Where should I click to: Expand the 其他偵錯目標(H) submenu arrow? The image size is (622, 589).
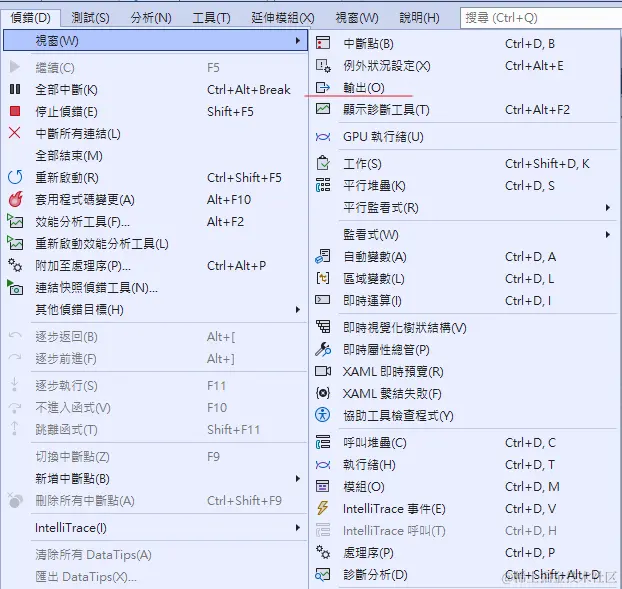click(x=298, y=309)
